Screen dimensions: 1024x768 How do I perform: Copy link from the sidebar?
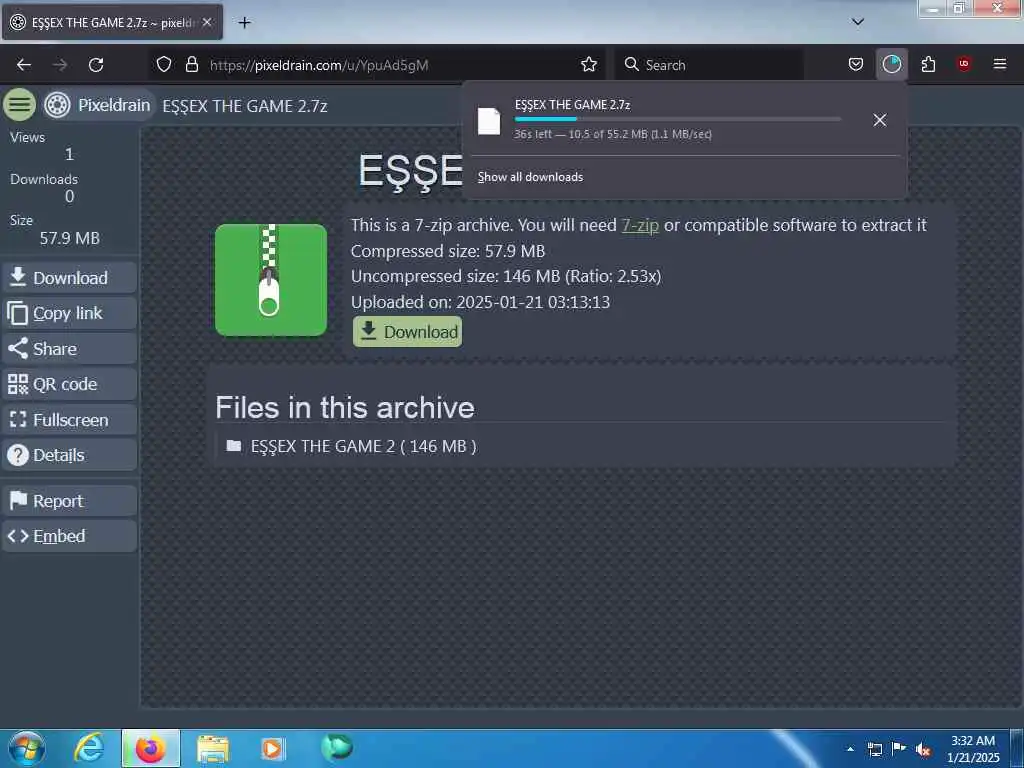(69, 313)
